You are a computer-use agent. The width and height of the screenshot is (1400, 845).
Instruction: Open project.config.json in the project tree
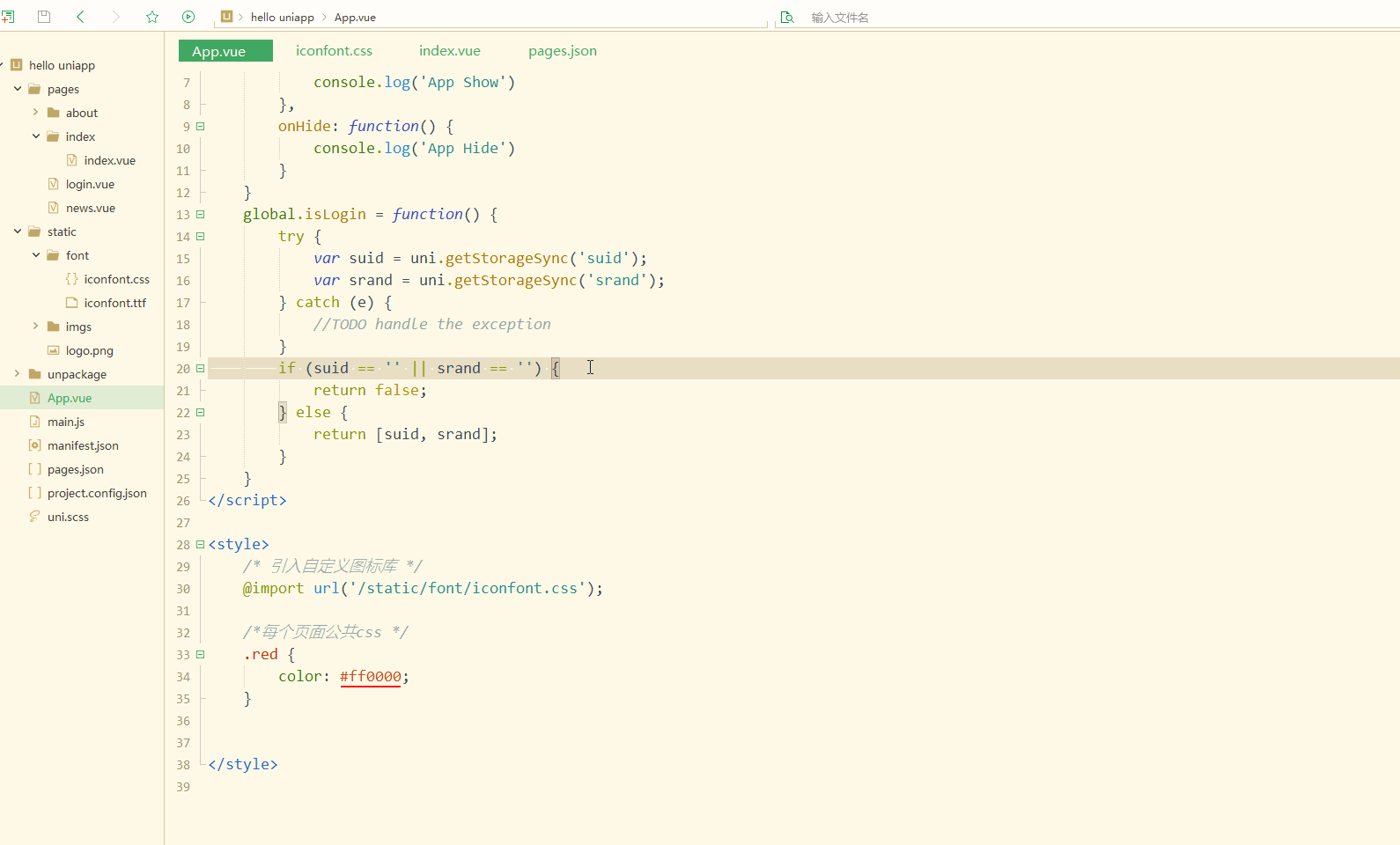pos(97,493)
